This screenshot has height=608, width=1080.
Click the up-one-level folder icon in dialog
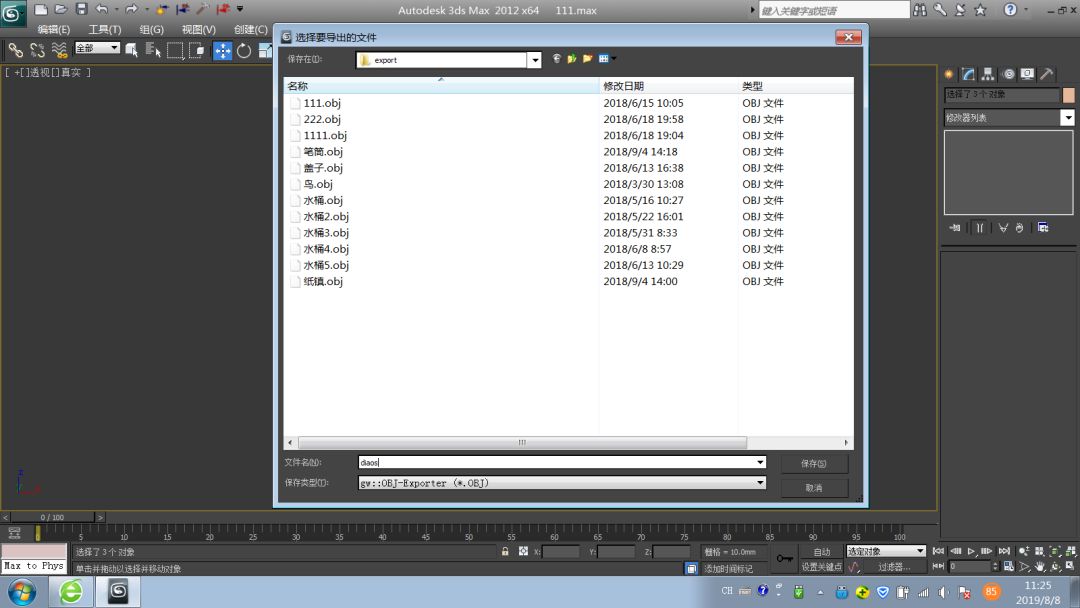572,59
